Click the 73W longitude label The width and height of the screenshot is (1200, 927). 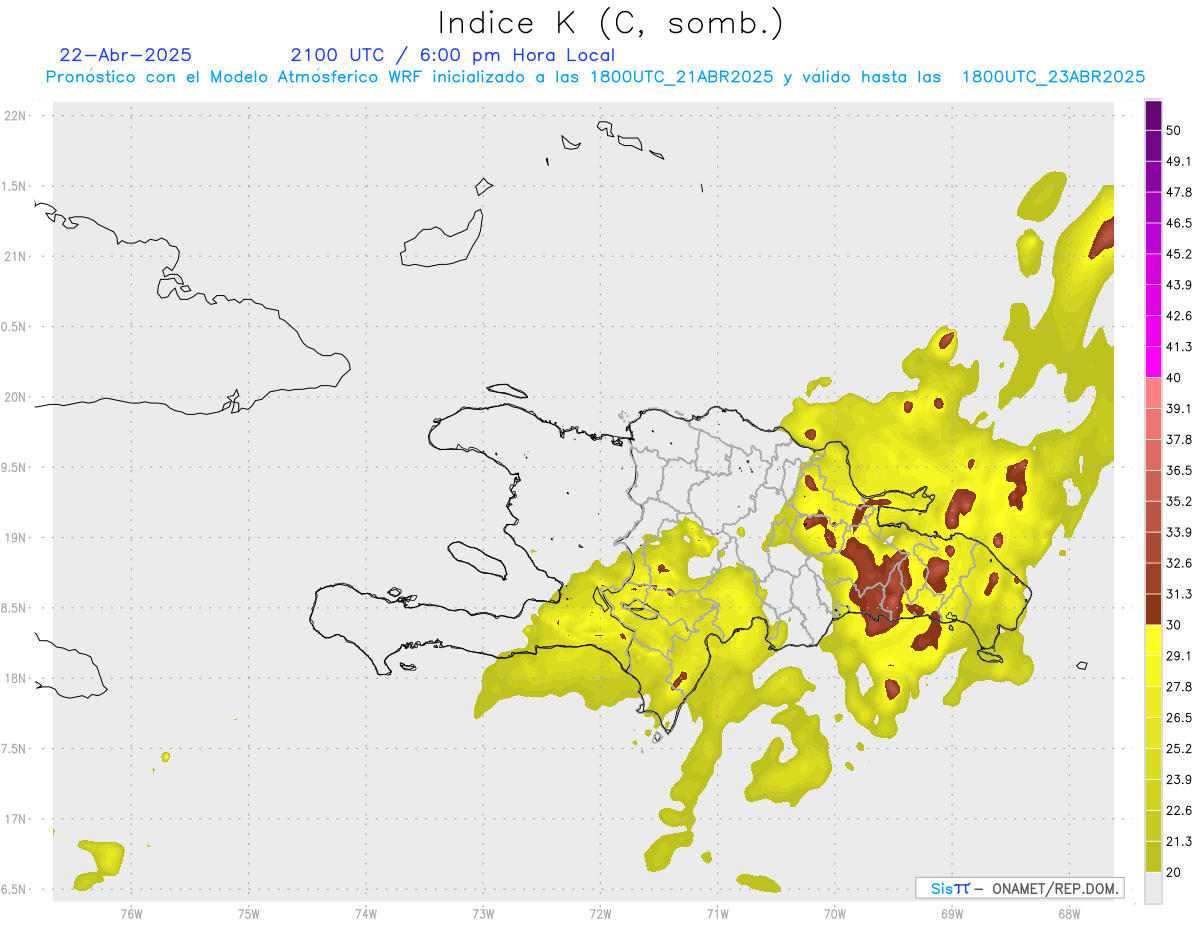click(x=483, y=913)
